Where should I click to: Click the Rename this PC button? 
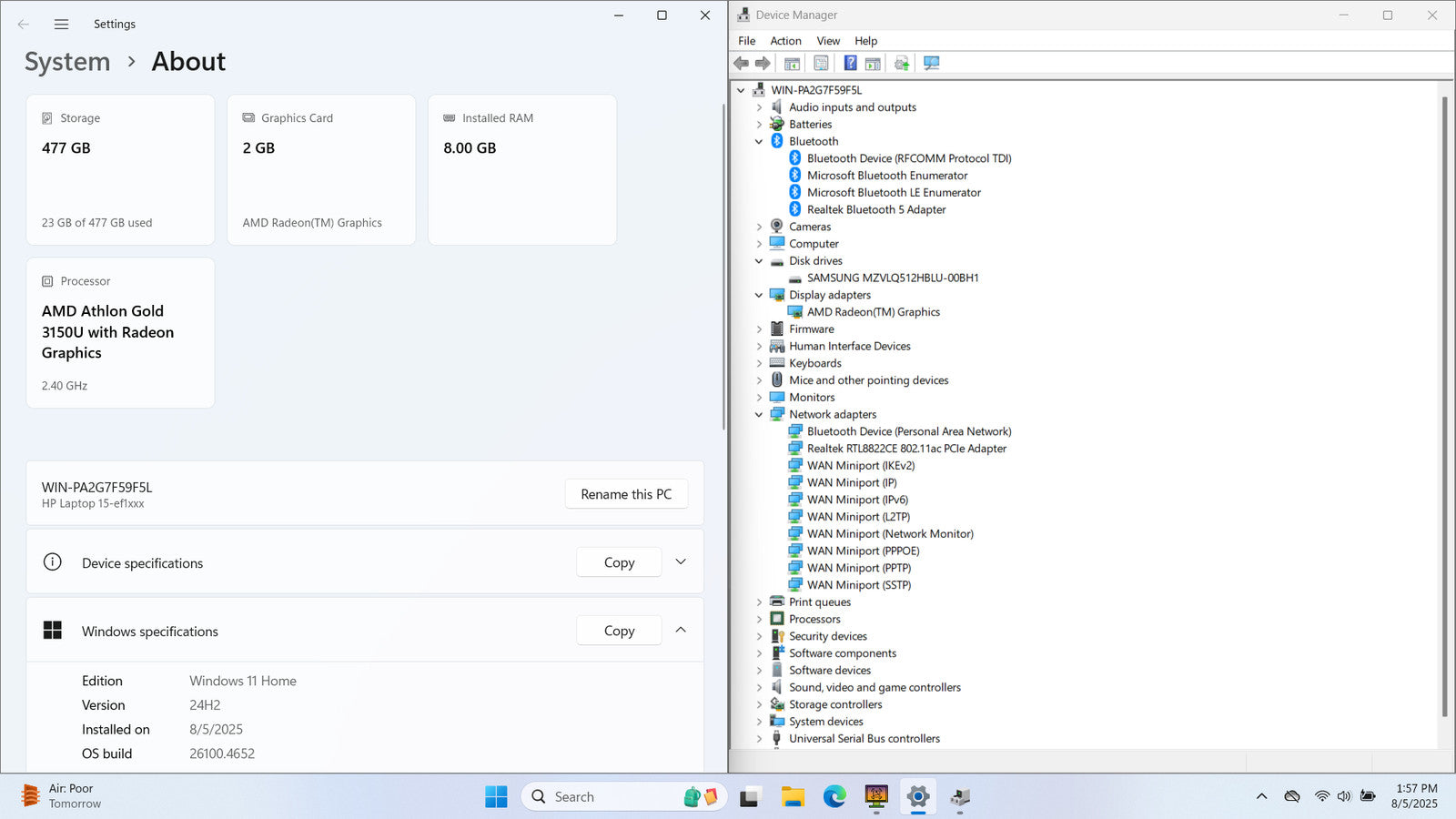click(x=626, y=494)
